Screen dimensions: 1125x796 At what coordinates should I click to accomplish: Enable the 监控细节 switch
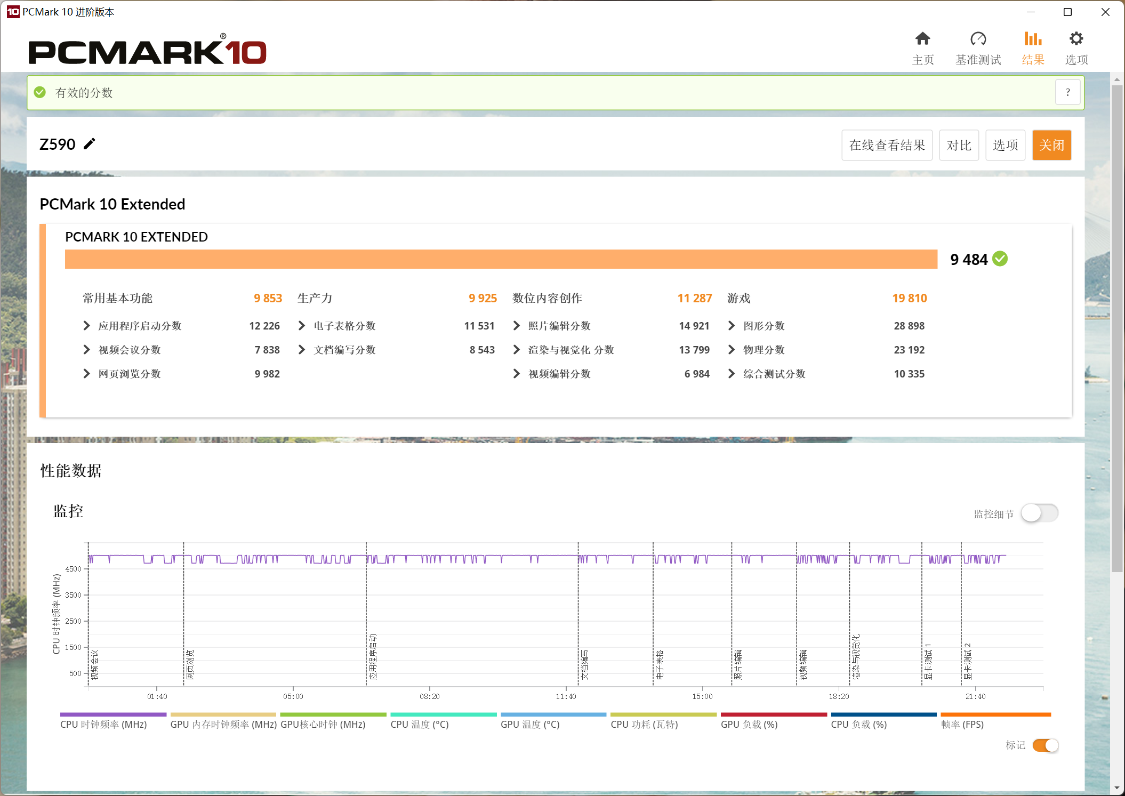1038,512
